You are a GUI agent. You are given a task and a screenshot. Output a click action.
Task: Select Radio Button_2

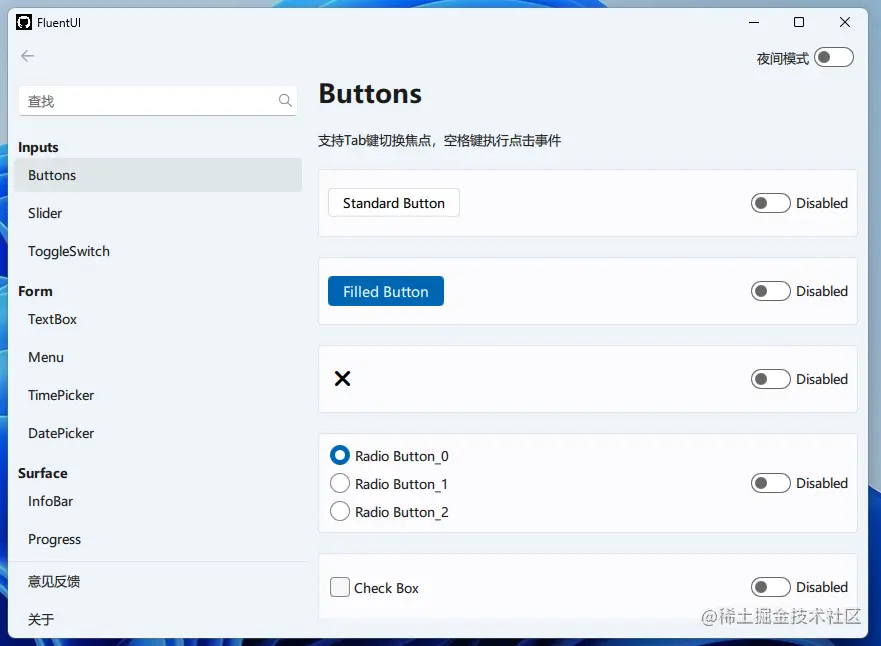point(340,511)
